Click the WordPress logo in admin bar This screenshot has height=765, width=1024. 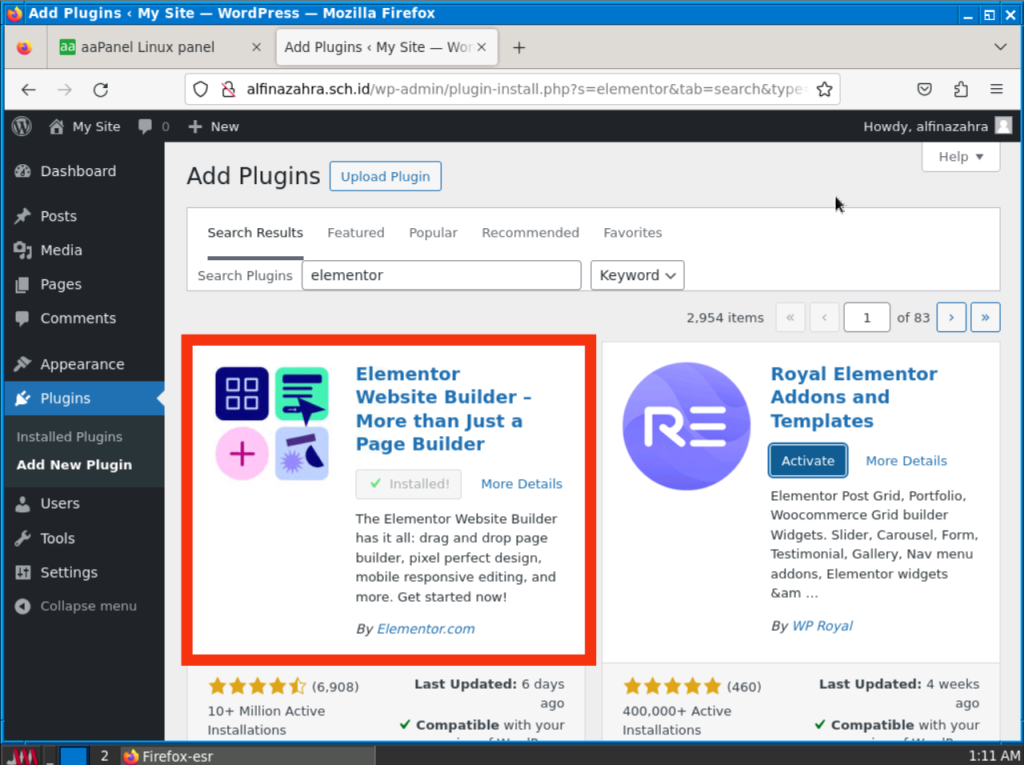click(22, 126)
